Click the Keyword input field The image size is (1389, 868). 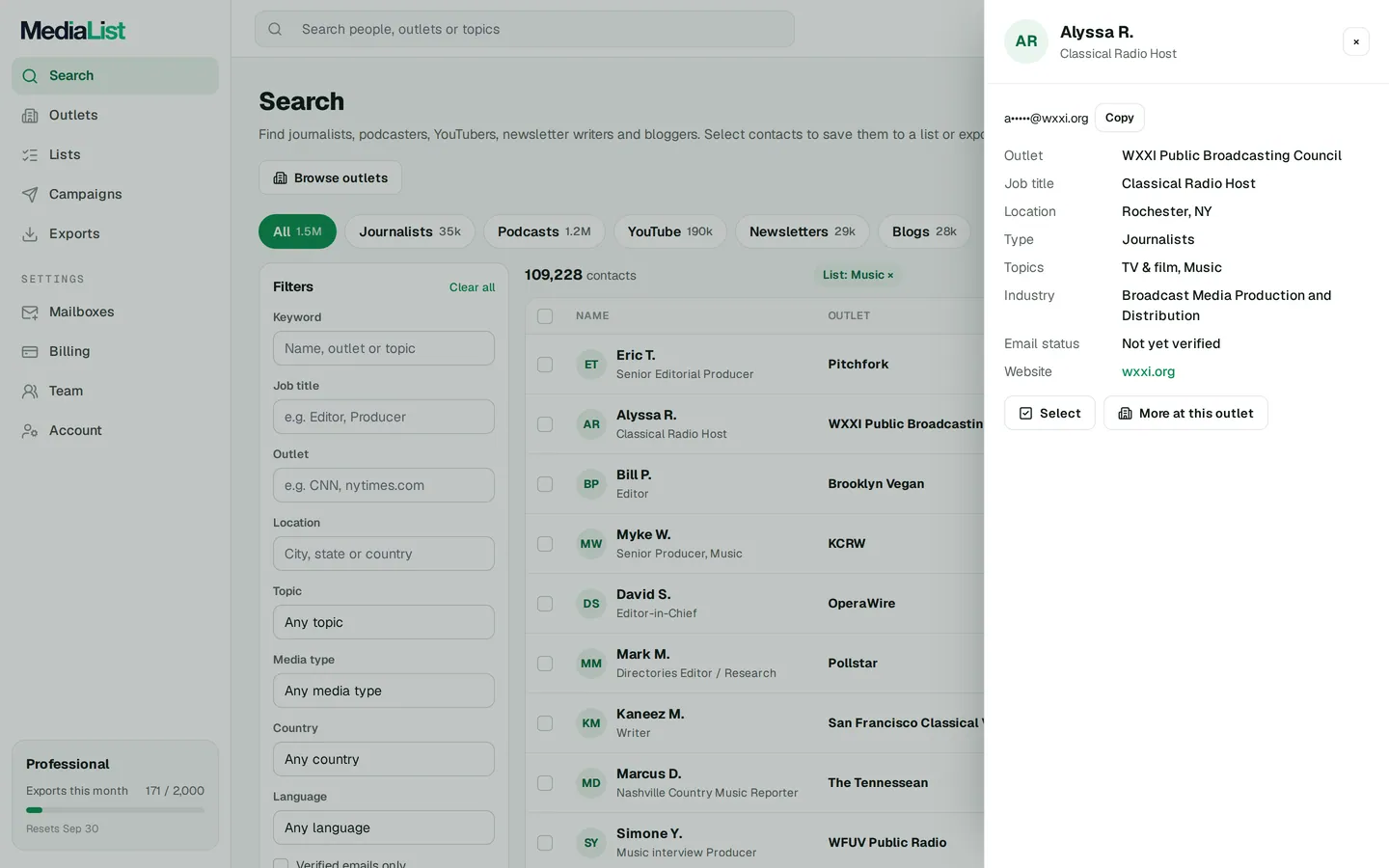(x=384, y=348)
